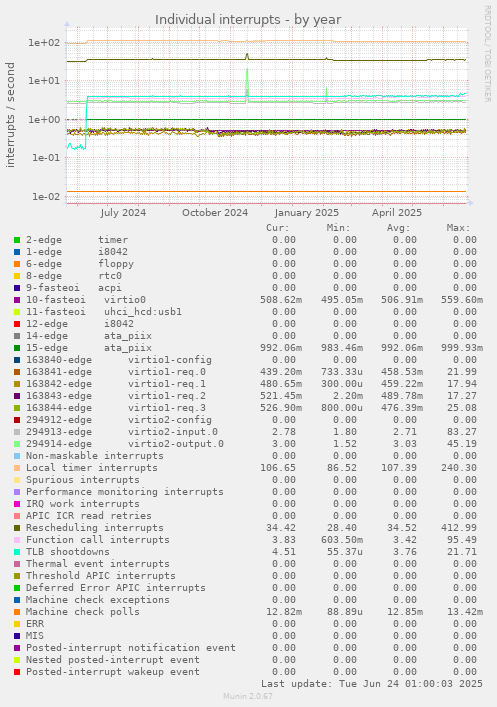Click the RRDTOOL / TOBI OETIKER watermark
497x707 pixels.
(x=487, y=54)
